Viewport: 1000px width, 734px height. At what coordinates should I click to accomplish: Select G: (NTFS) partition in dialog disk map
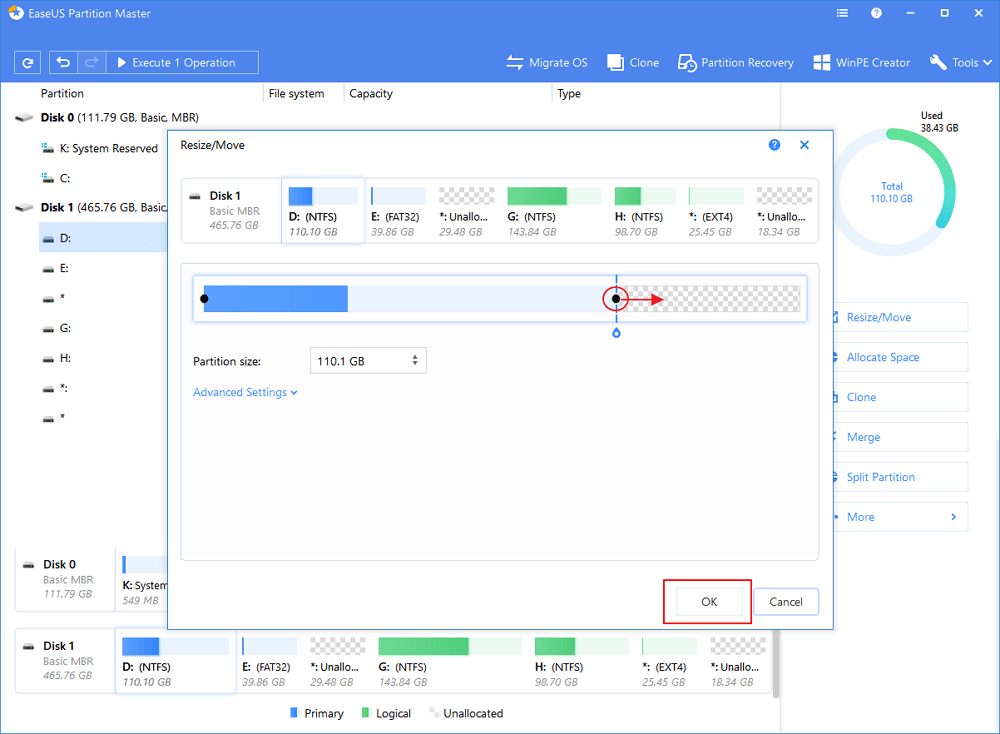pos(554,212)
